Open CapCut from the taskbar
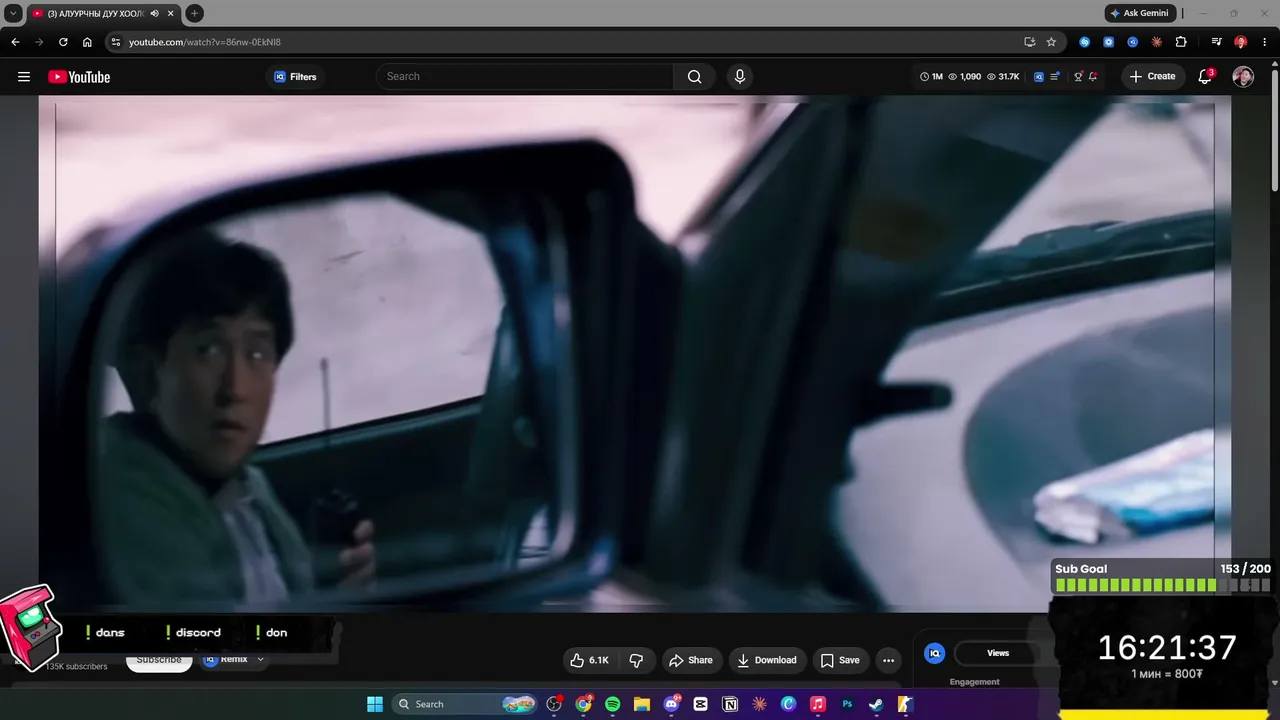This screenshot has height=720, width=1280. pos(700,704)
